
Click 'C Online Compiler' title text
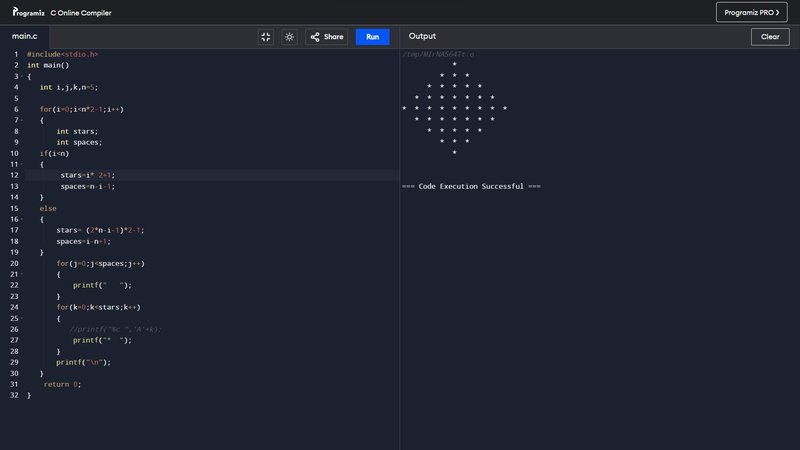tap(81, 13)
